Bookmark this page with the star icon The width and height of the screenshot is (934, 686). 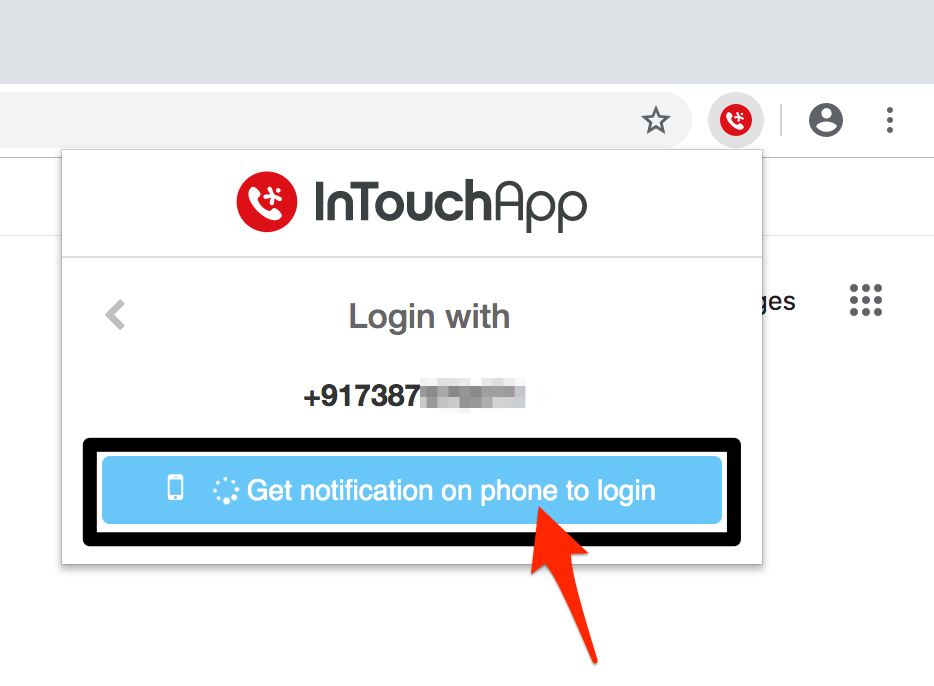[x=655, y=120]
